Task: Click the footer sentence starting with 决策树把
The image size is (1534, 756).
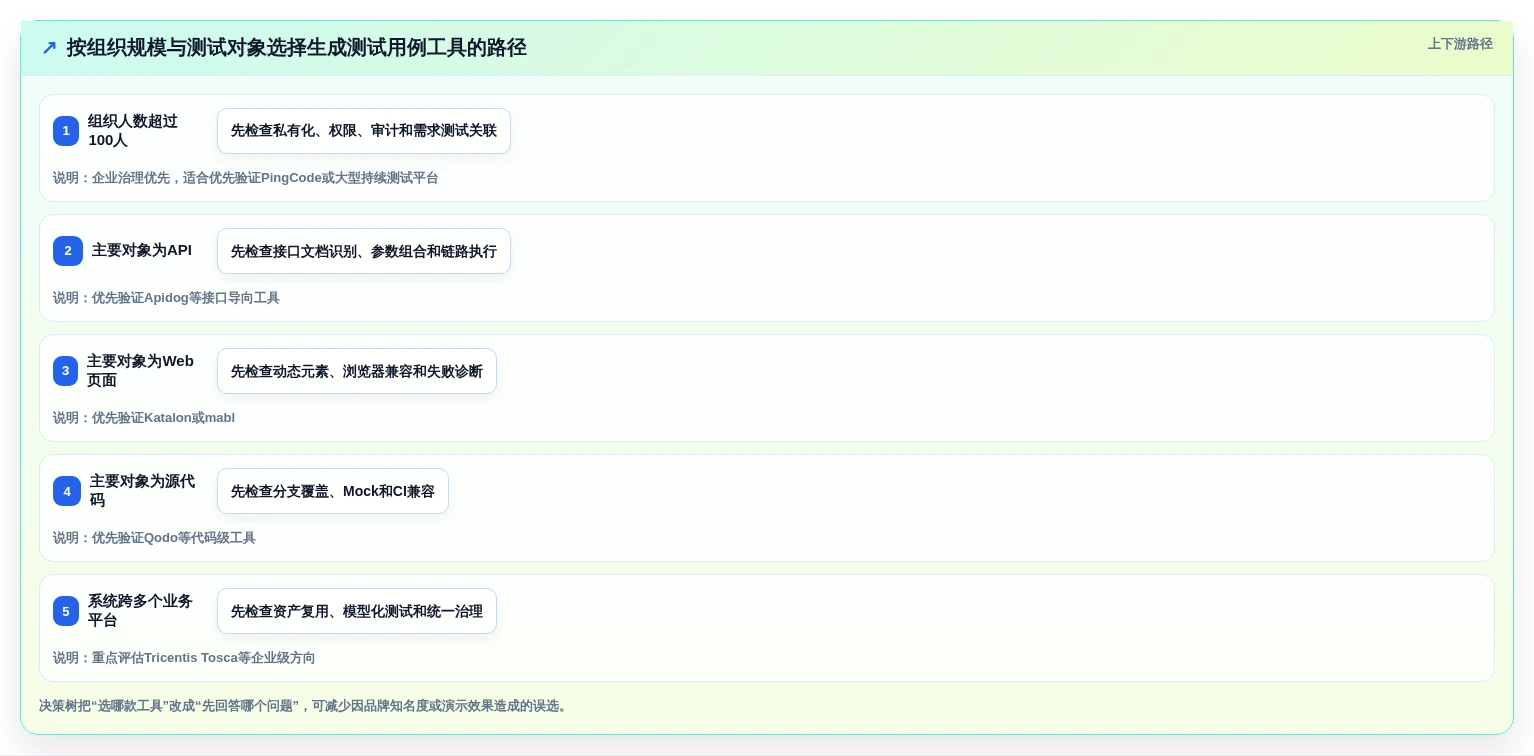Action: [x=305, y=706]
